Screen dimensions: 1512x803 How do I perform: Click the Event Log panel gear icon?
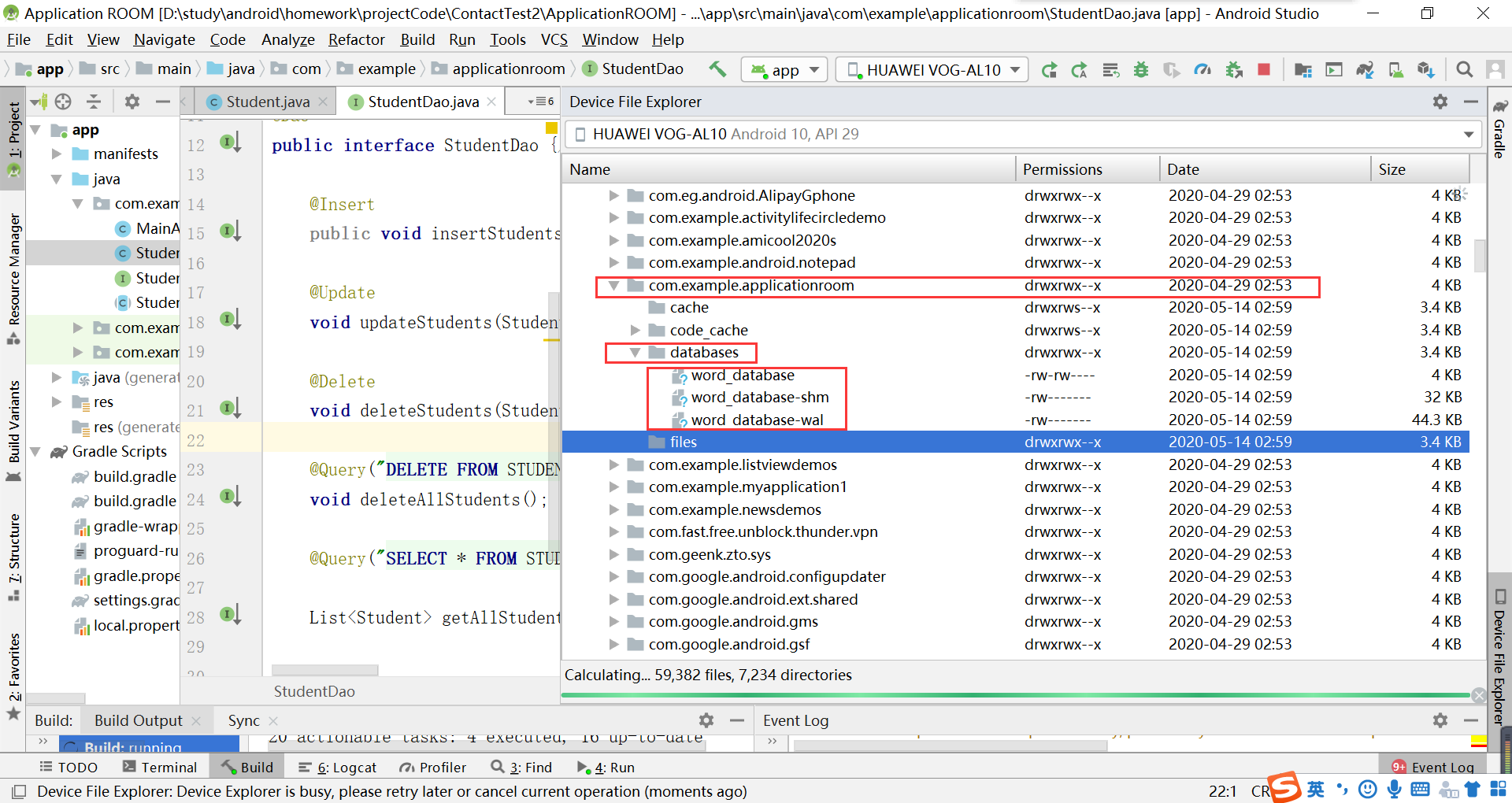(x=1440, y=720)
